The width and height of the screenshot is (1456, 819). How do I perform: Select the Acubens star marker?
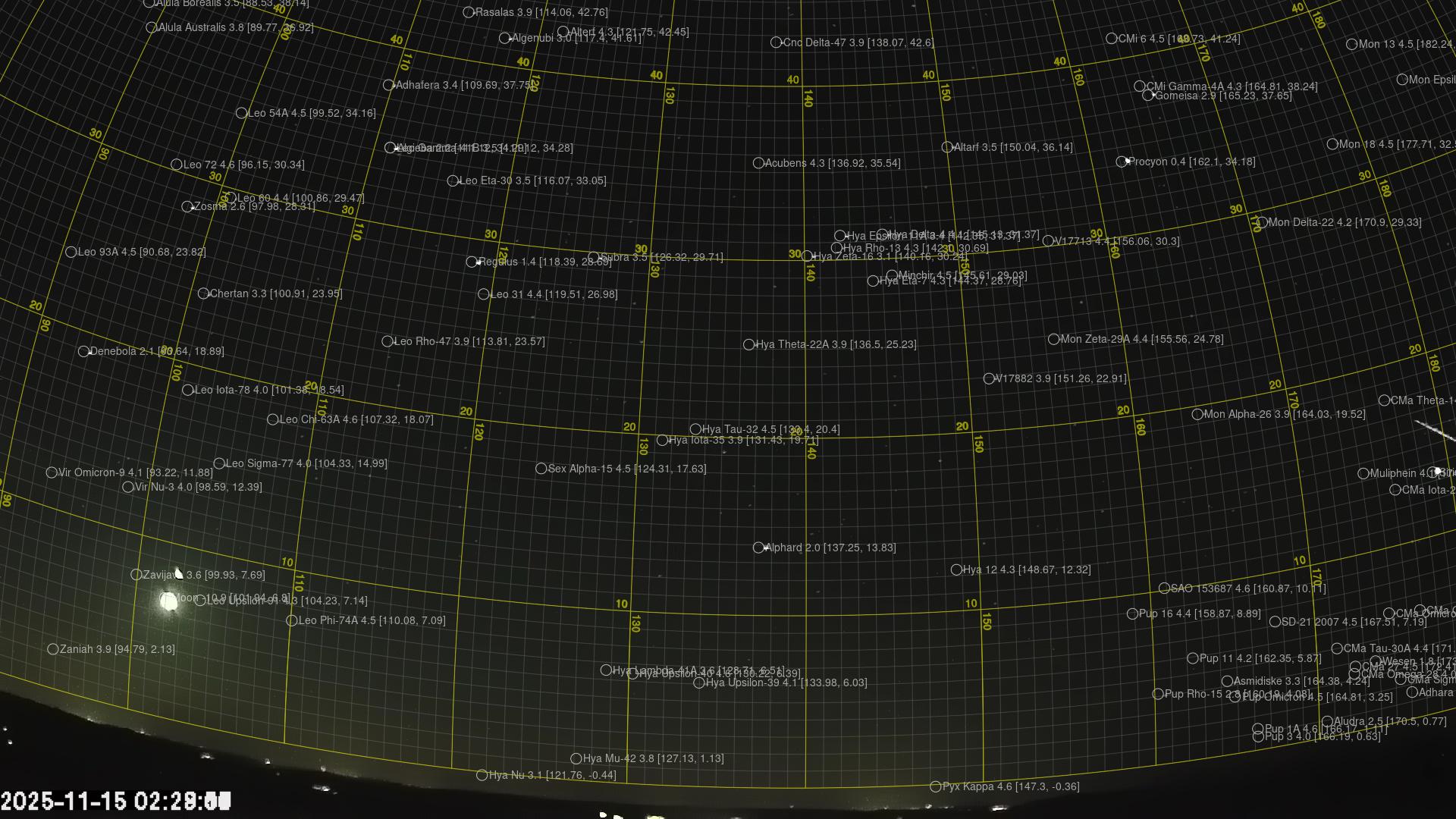[758, 163]
